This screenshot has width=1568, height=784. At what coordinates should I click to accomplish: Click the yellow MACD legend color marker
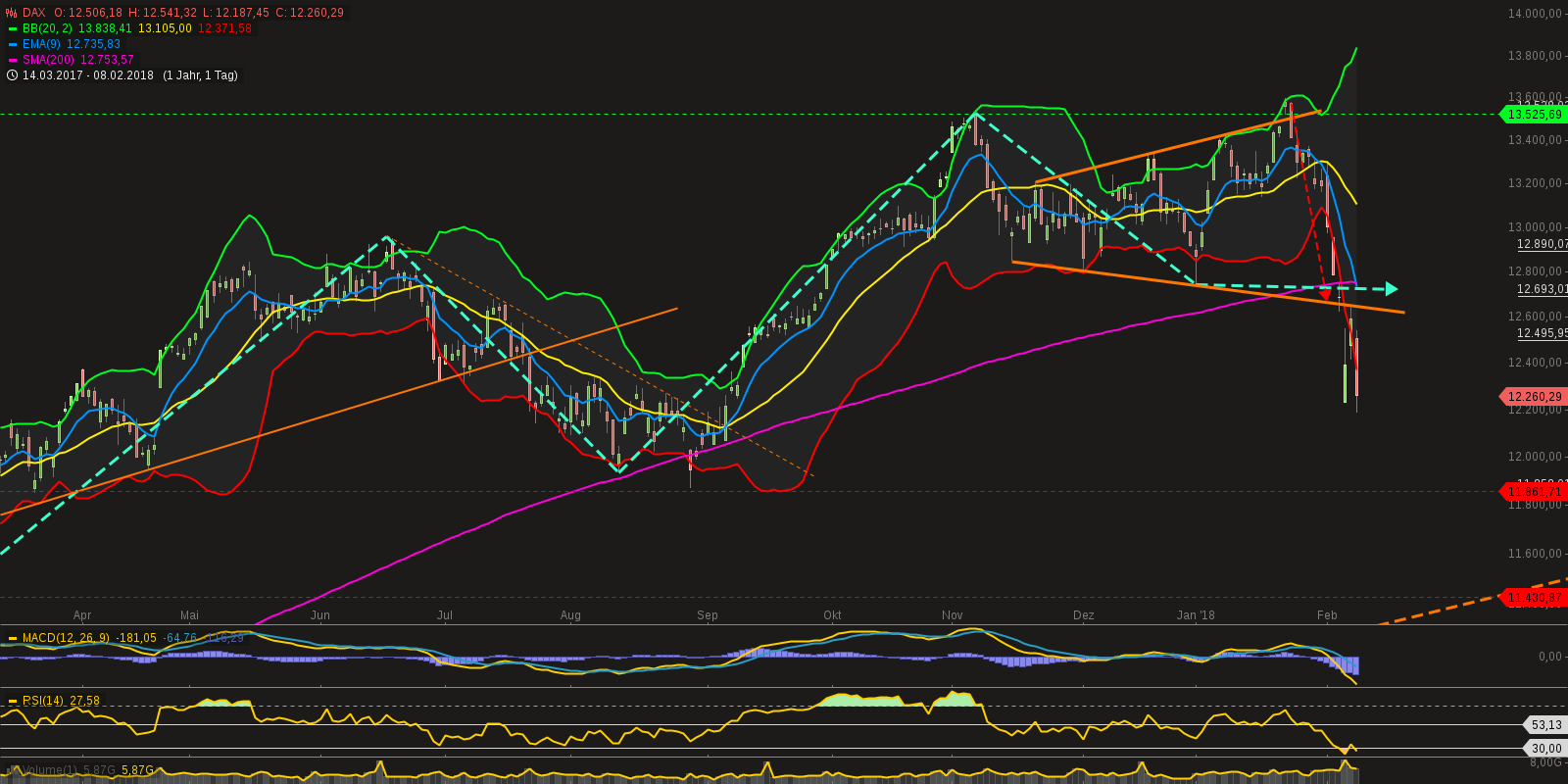(x=13, y=638)
